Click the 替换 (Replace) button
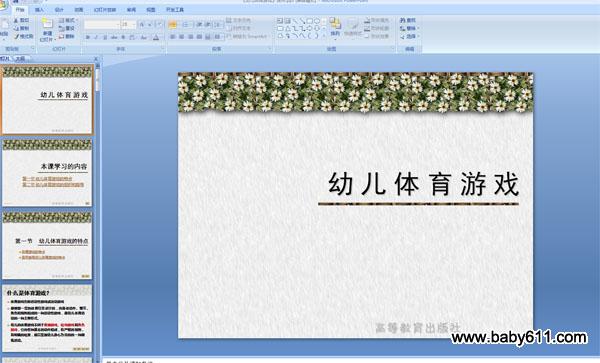 [409, 28]
